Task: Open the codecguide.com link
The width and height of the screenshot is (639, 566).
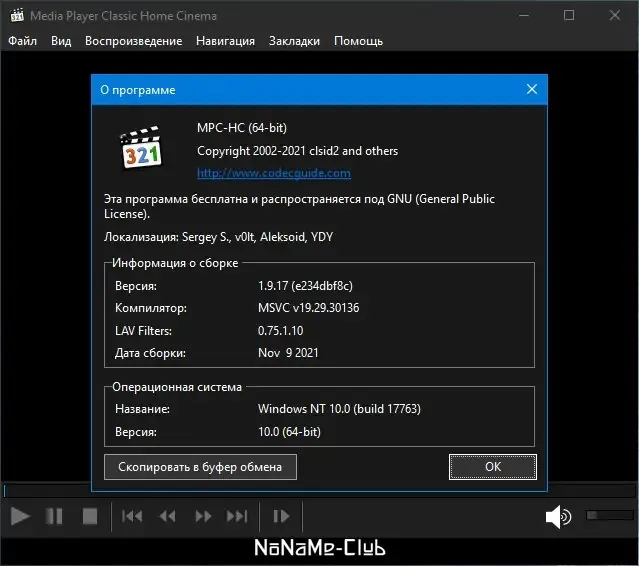Action: (273, 173)
